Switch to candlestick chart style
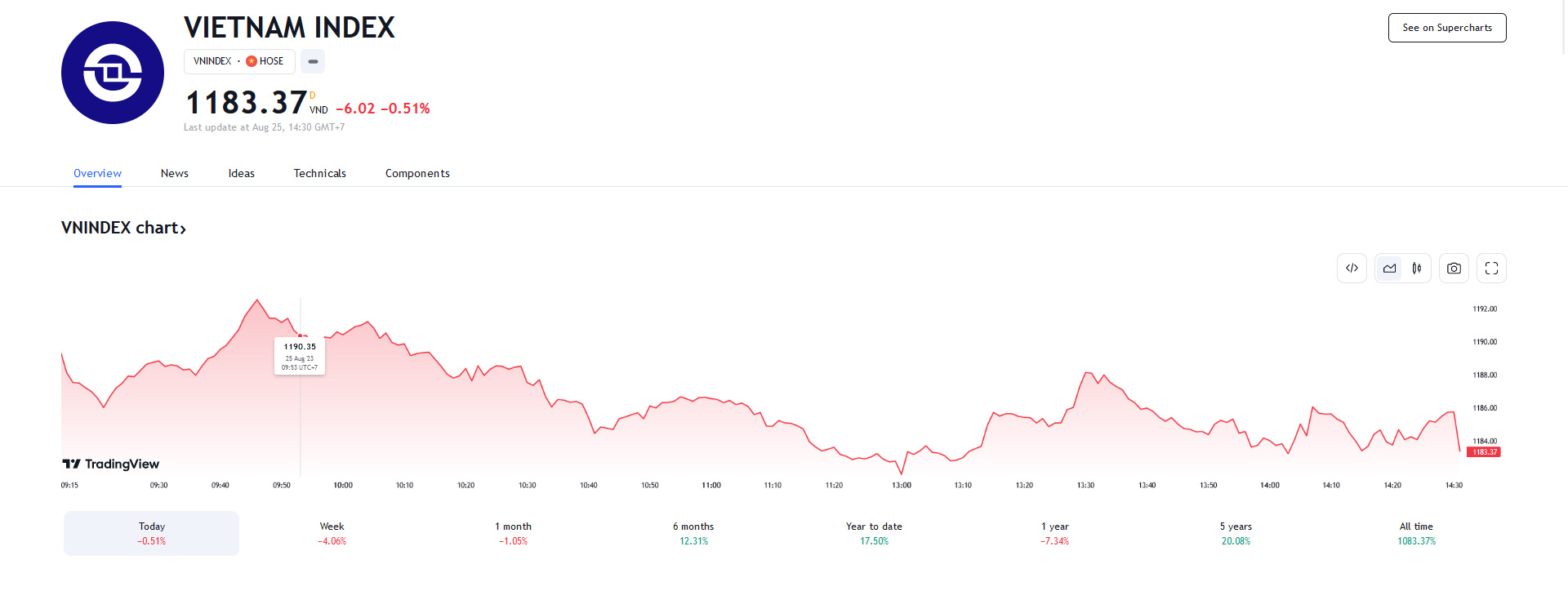1568x591 pixels. pos(1417,269)
